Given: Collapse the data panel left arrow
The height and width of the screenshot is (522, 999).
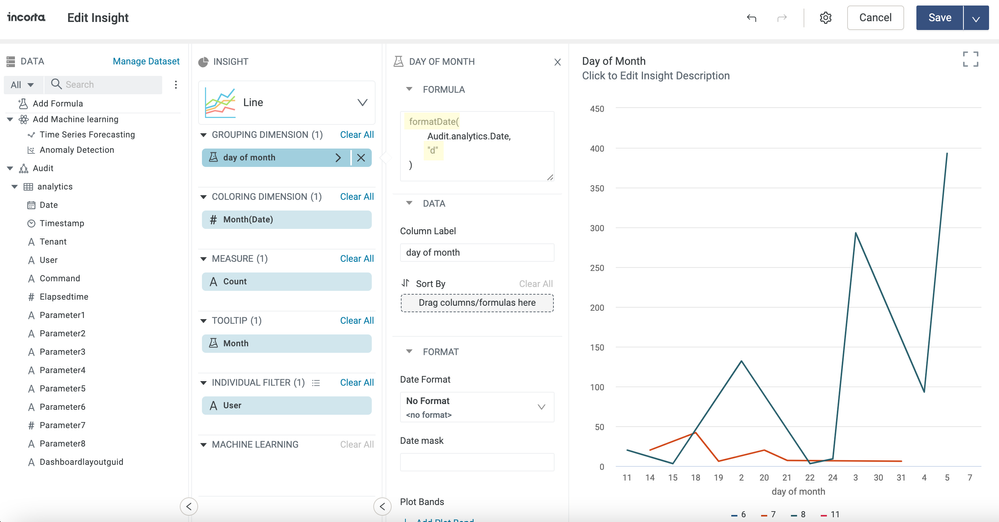Looking at the screenshot, I should pyautogui.click(x=189, y=506).
